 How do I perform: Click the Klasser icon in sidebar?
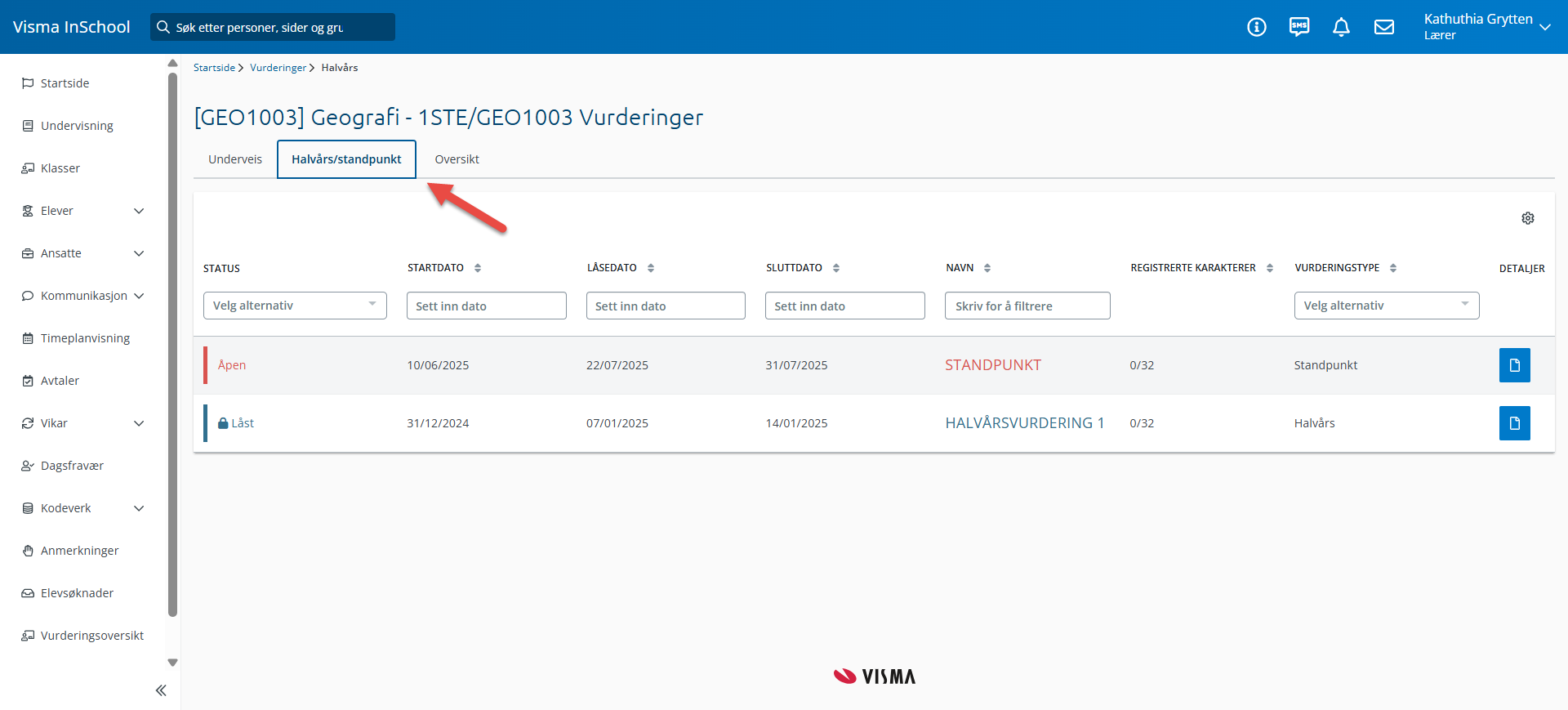[x=28, y=168]
